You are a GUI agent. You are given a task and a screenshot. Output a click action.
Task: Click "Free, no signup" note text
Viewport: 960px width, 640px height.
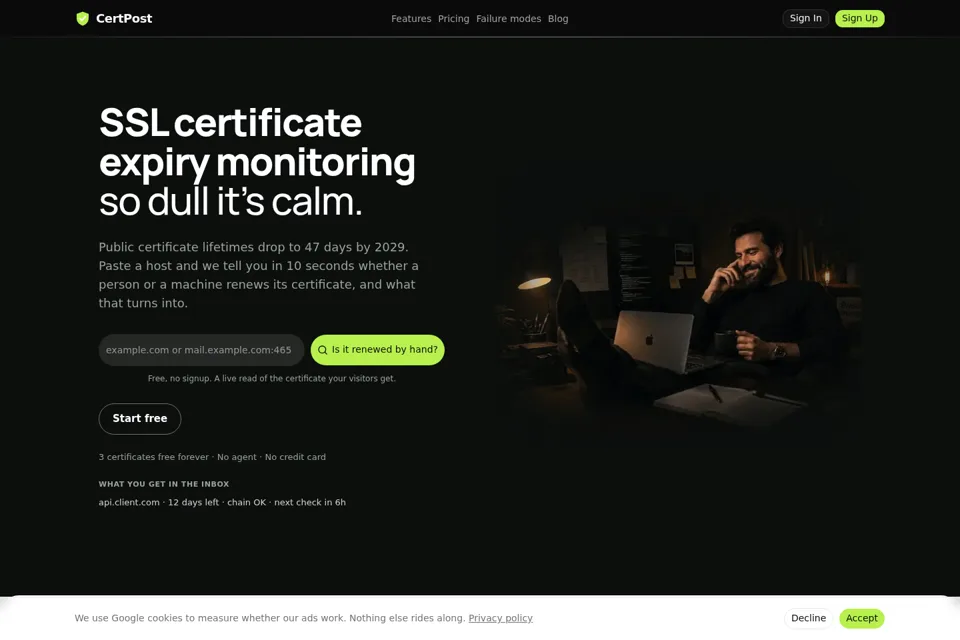pos(271,378)
